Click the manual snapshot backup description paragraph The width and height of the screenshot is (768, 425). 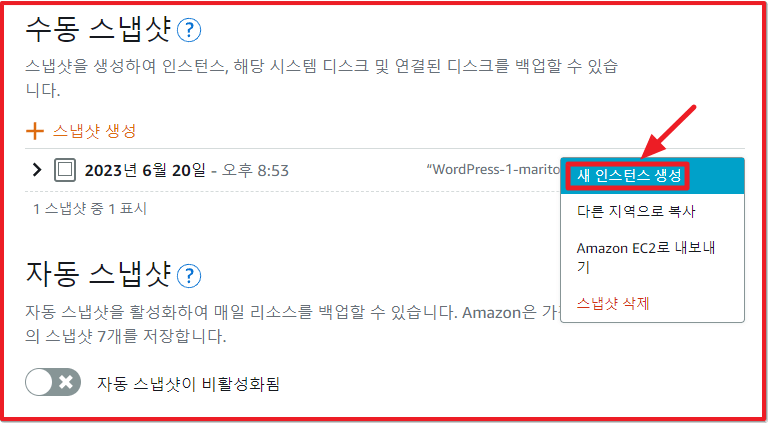[x=321, y=78]
